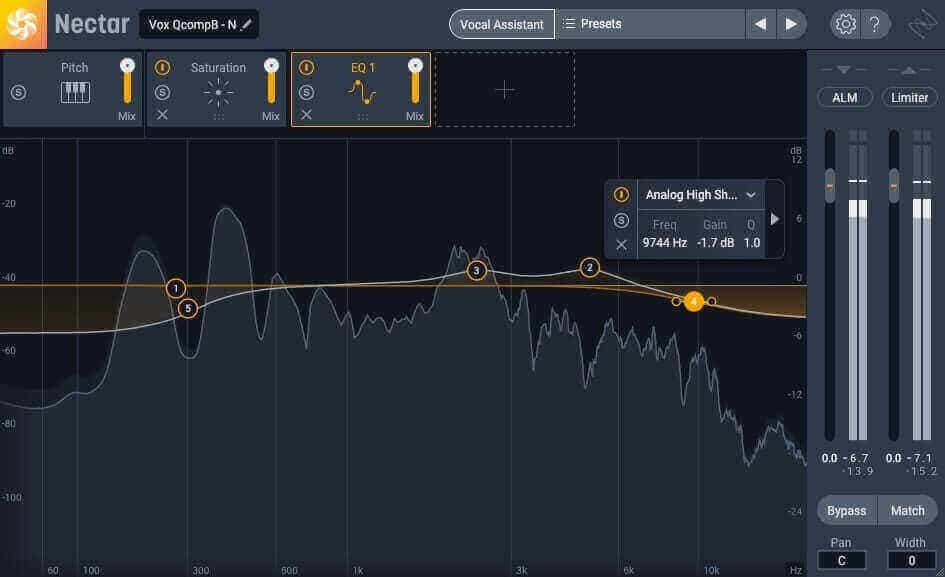Expand band popup with right arrow
The height and width of the screenshot is (577, 945).
click(775, 219)
